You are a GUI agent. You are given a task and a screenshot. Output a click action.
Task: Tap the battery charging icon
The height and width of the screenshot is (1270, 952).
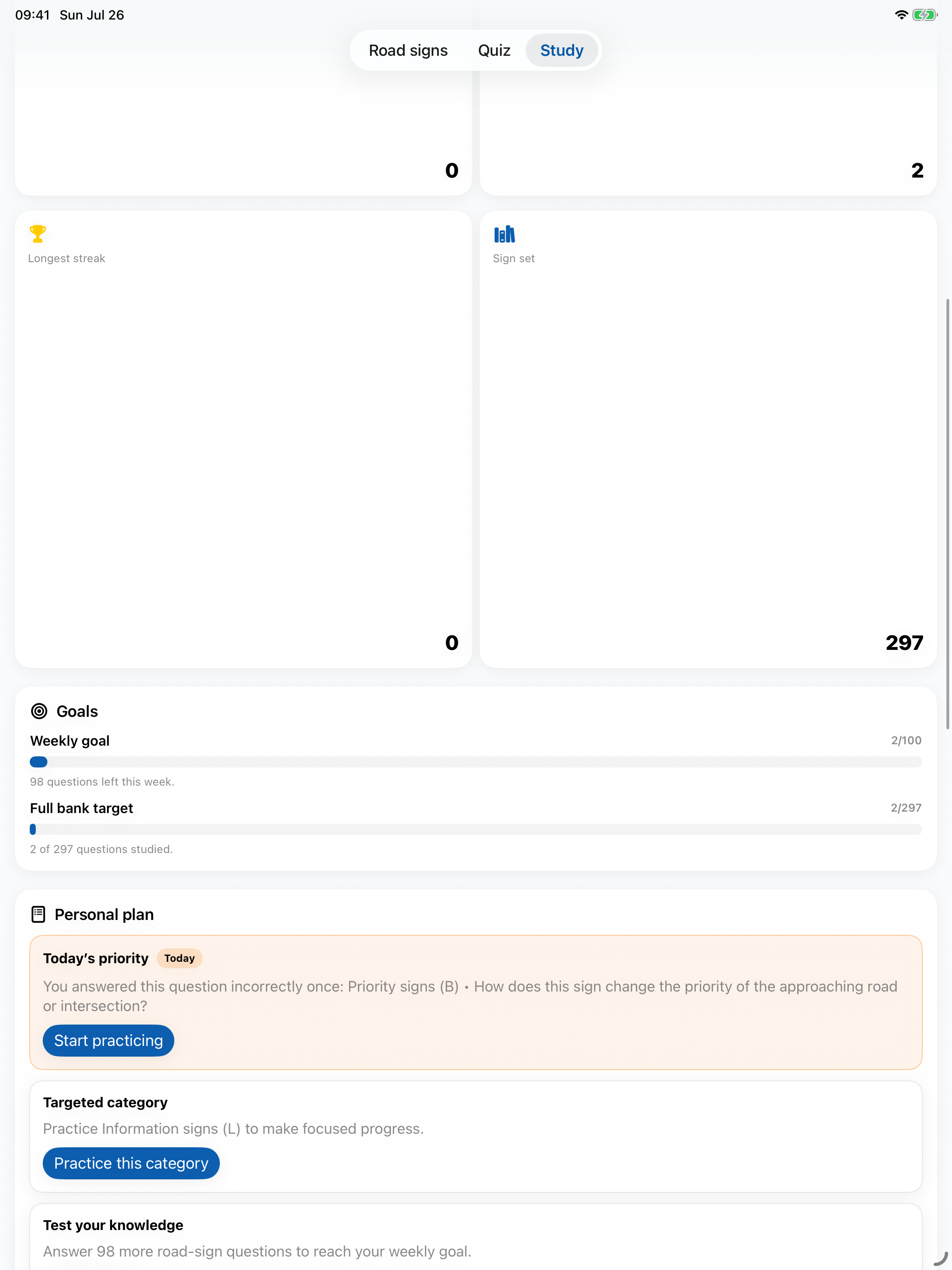pyautogui.click(x=925, y=15)
